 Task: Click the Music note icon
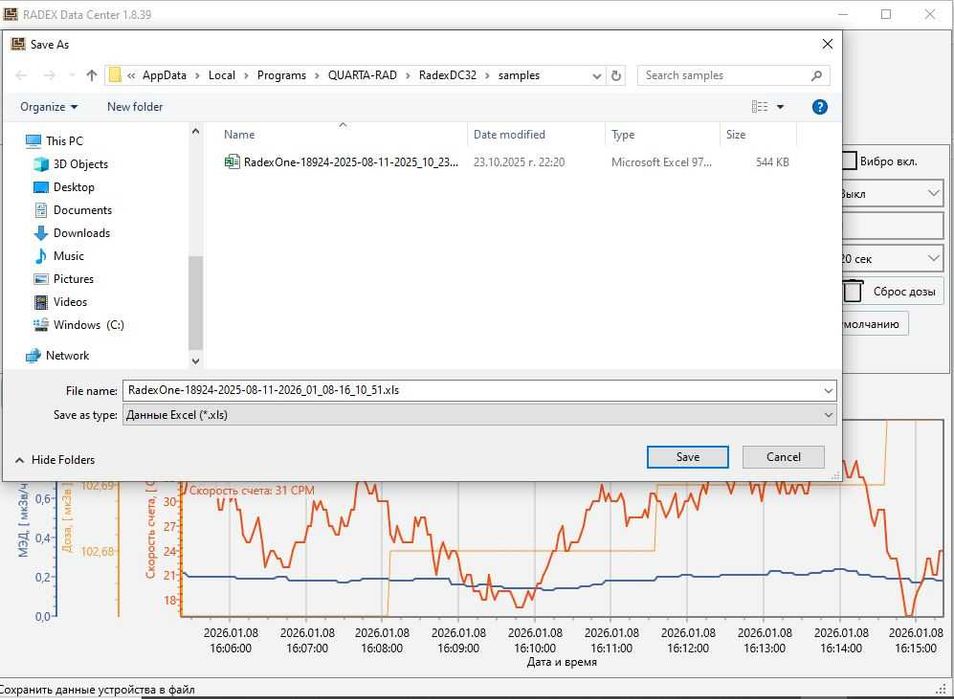click(x=41, y=256)
